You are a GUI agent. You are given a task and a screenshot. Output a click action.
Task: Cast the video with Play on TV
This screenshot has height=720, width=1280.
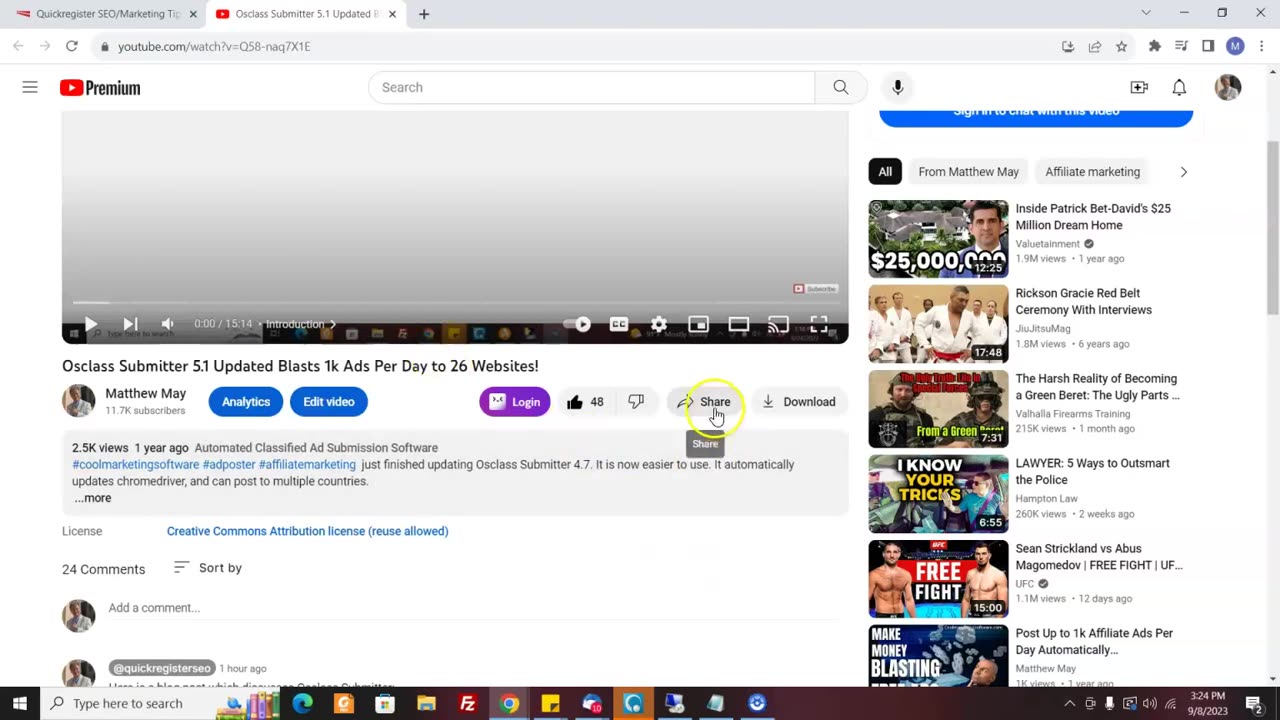[778, 324]
